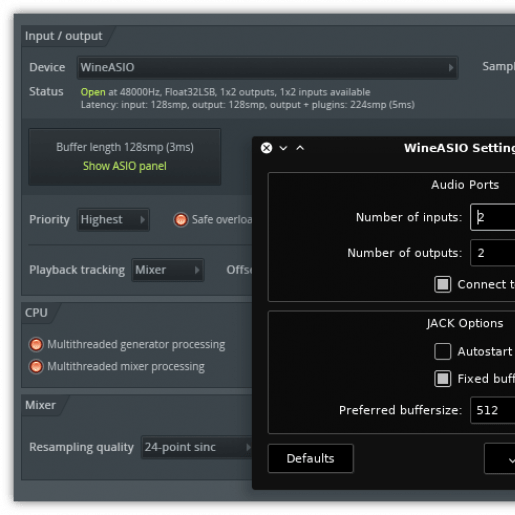Click the Number of inputs field
This screenshot has height=515, width=515.
coord(493,217)
